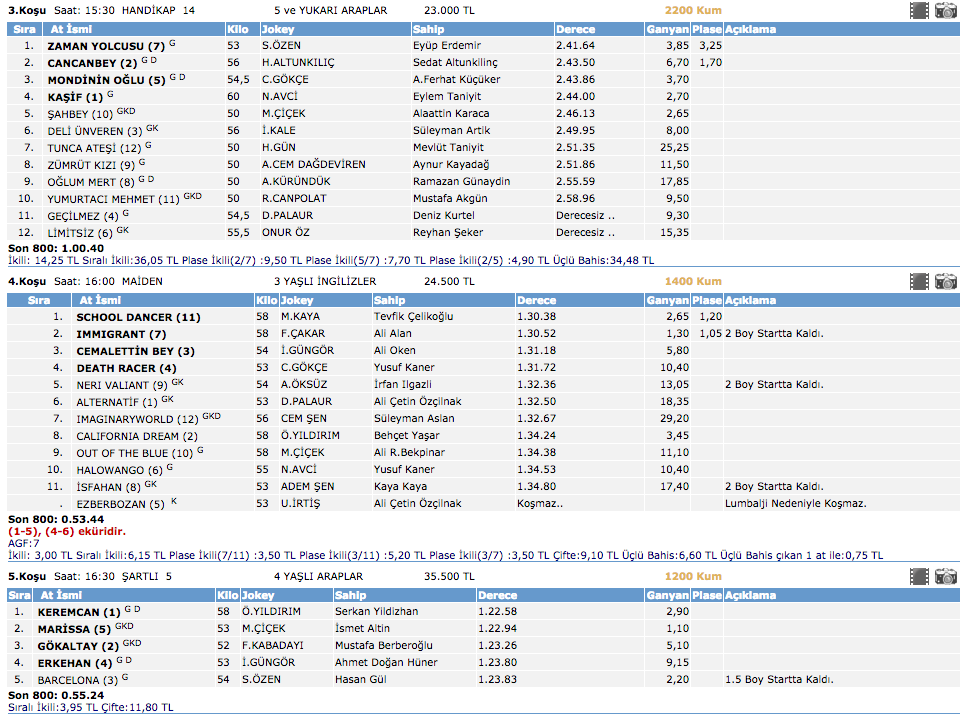Select horse SCHOOL DANCER (11)
975x715 pixels.
coord(138,317)
